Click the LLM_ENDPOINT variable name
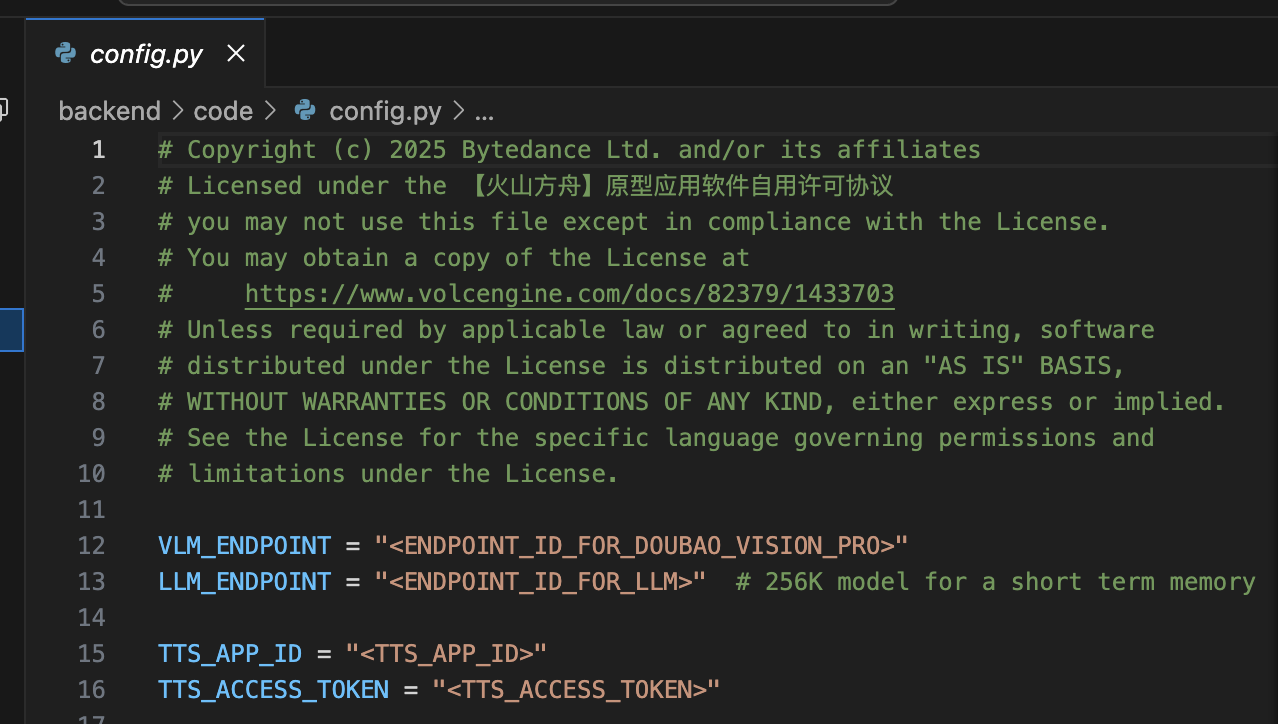 244,582
